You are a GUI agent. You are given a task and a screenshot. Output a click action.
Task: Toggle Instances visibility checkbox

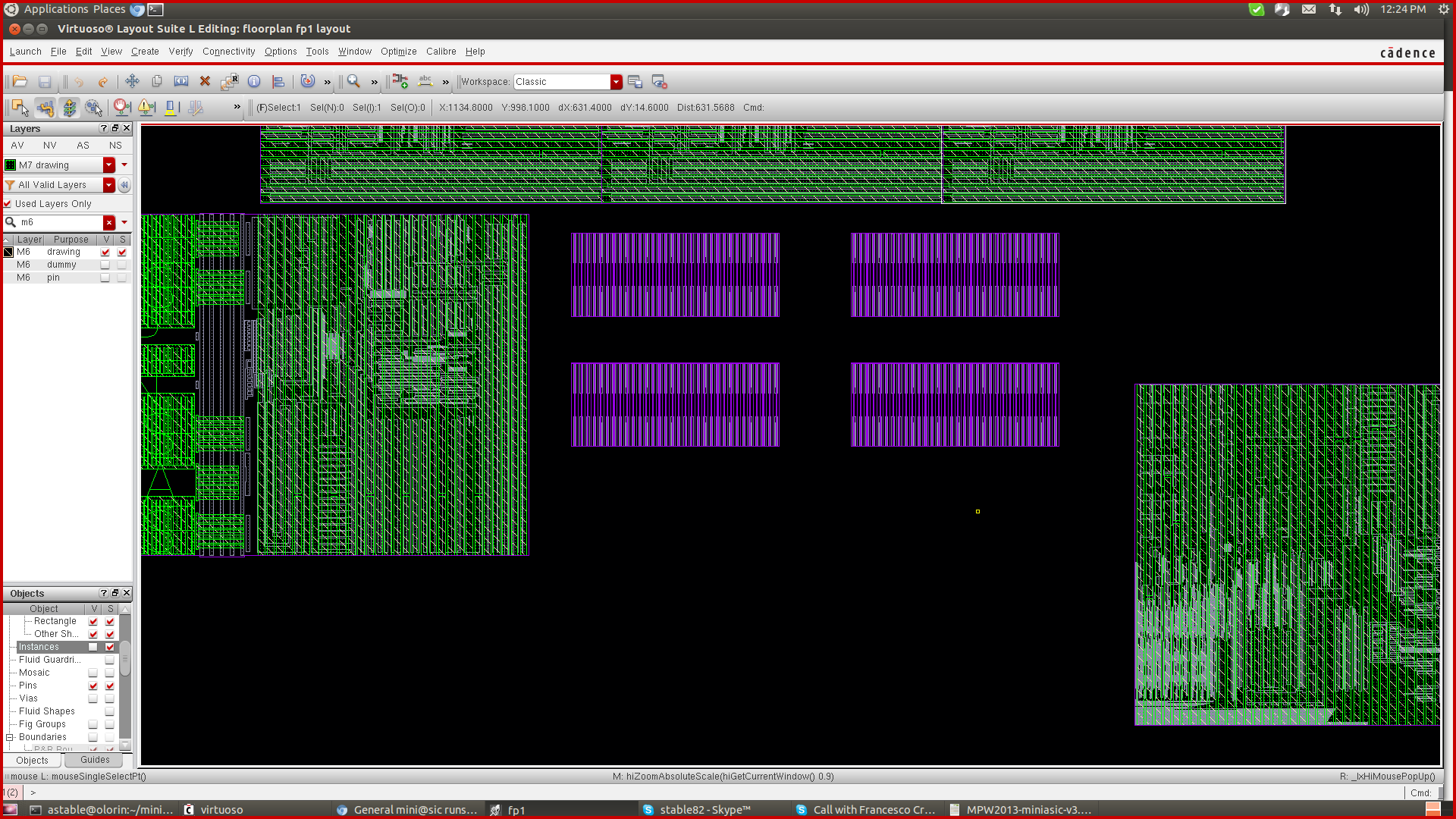(x=93, y=647)
